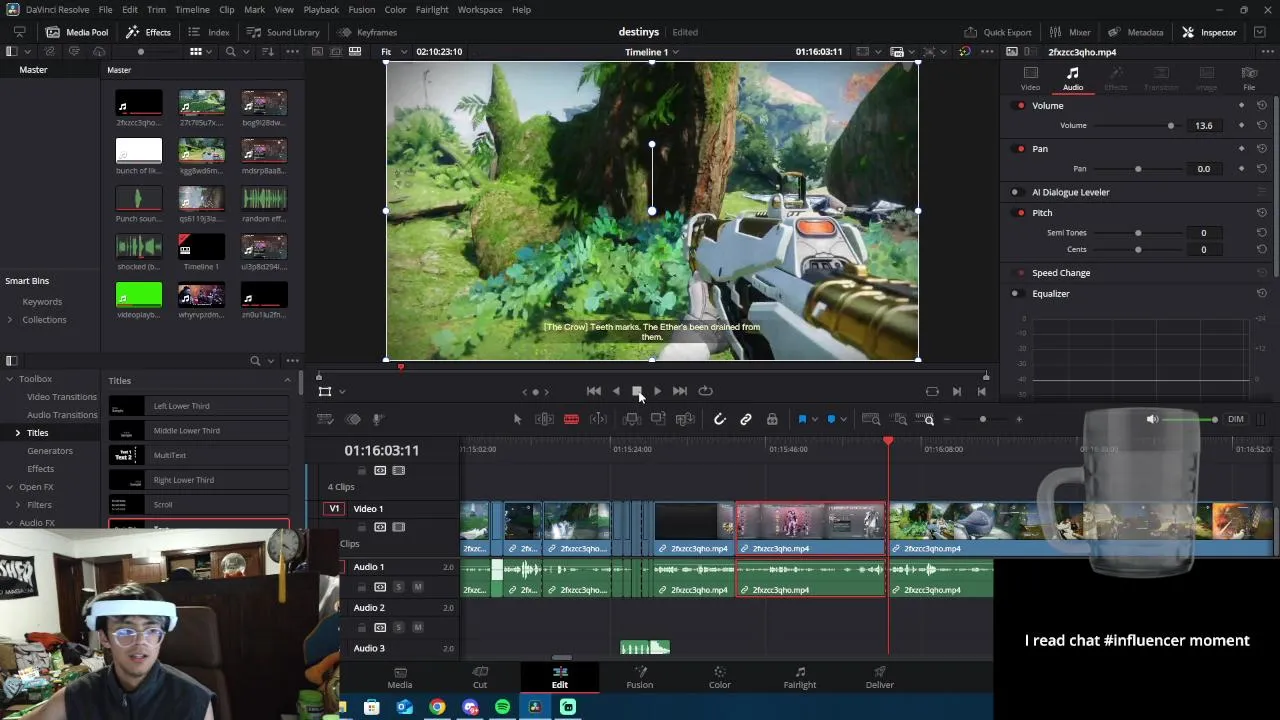Open the Deliver page
The image size is (1280, 720).
pos(880,677)
